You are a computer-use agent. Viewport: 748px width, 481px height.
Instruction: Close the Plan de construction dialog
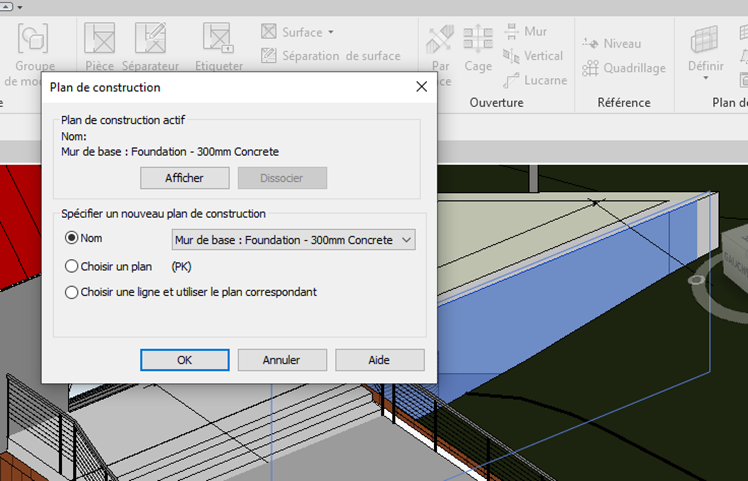point(421,87)
